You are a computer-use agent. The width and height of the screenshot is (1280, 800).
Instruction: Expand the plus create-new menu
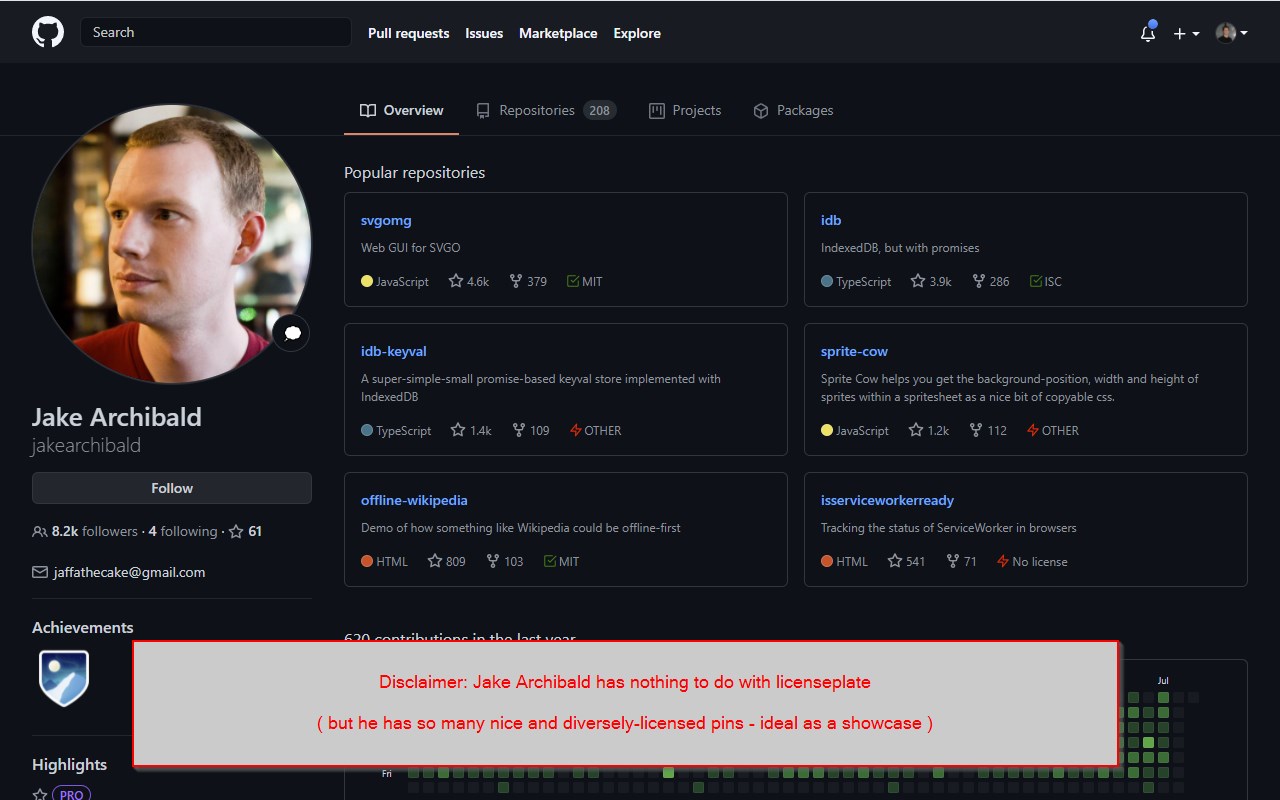(1186, 33)
